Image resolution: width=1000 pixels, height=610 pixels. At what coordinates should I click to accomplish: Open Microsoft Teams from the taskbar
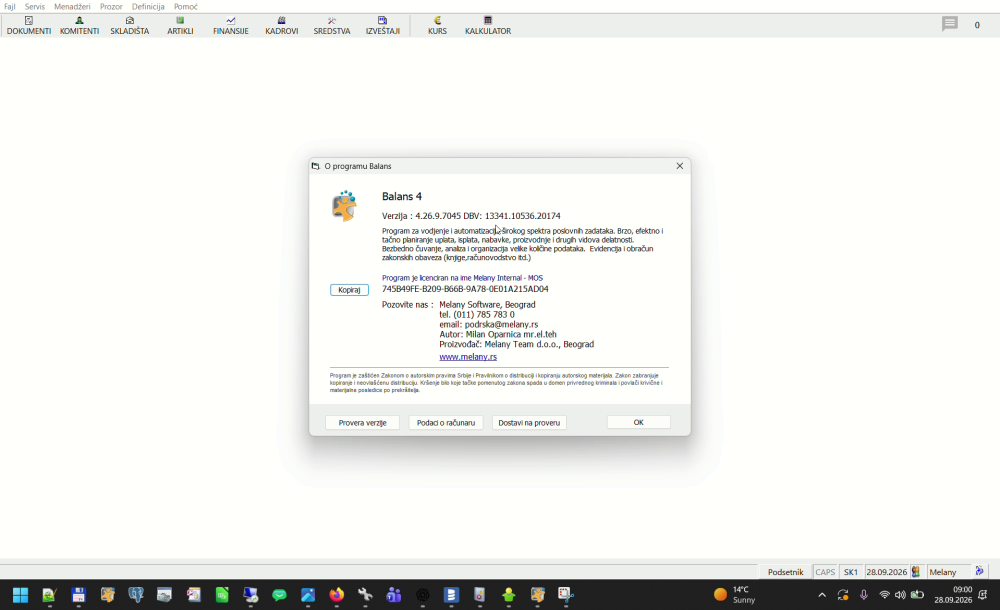[x=393, y=595]
